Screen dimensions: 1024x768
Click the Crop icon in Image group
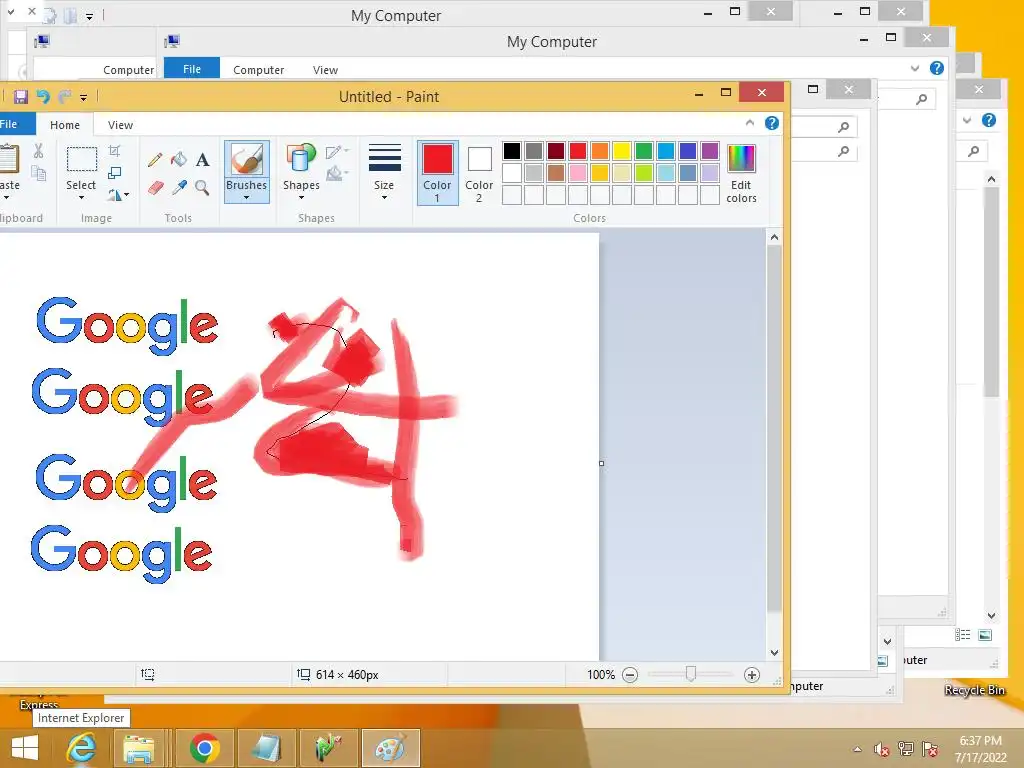click(115, 151)
